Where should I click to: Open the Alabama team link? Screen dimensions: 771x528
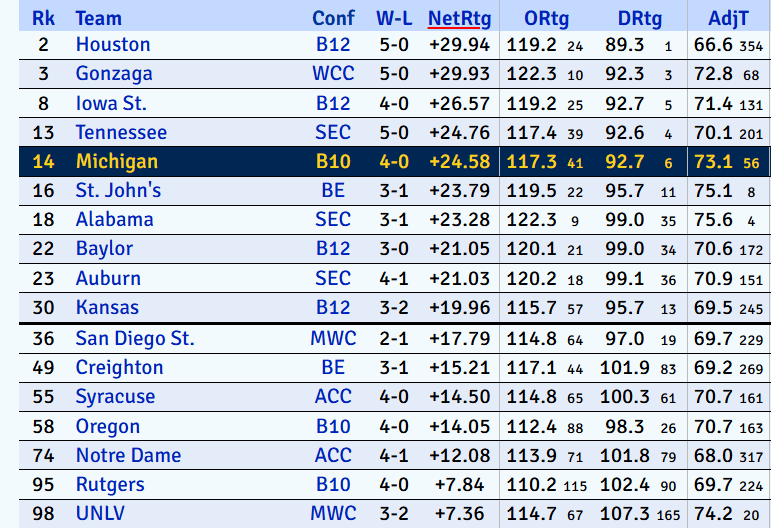pyautogui.click(x=114, y=220)
